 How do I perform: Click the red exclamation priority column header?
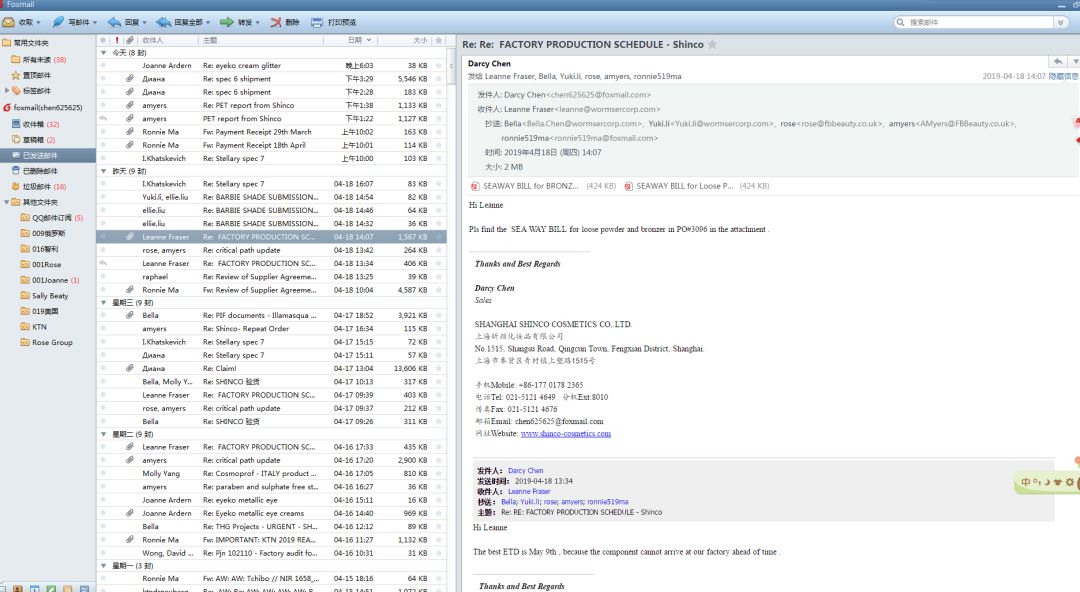click(117, 40)
